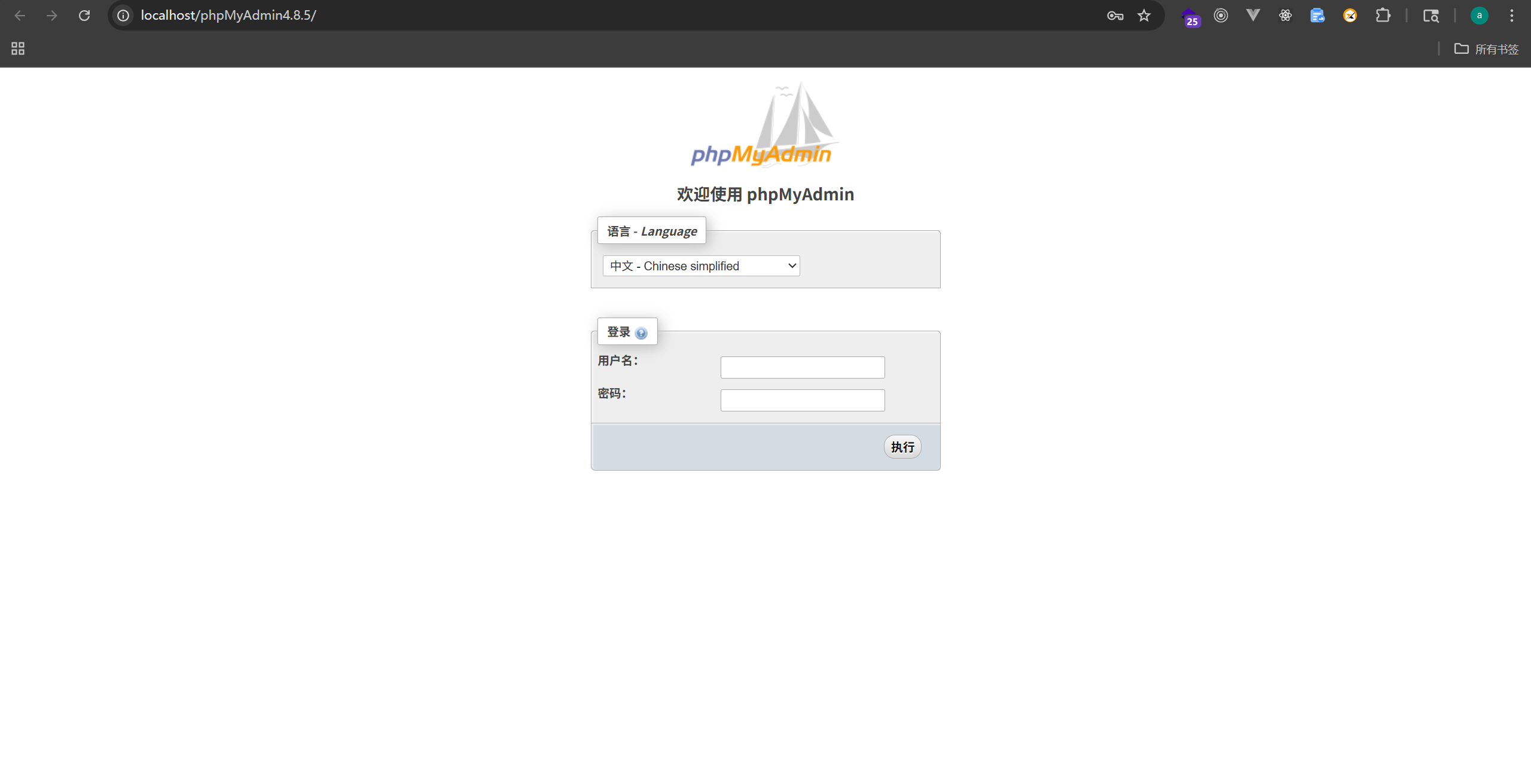Open the Vue devtools extension icon

click(x=1254, y=16)
